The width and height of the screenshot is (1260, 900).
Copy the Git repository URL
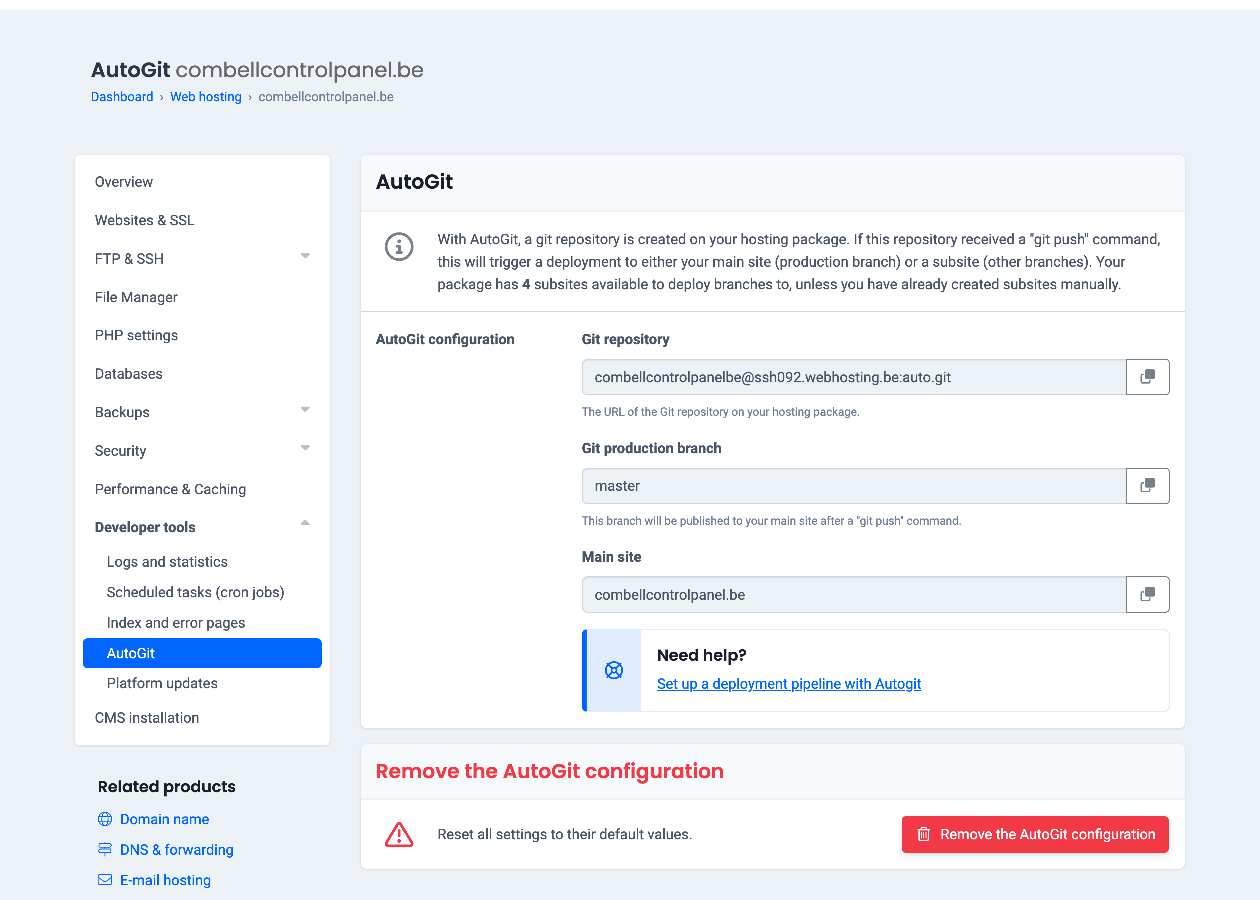[x=1148, y=377]
